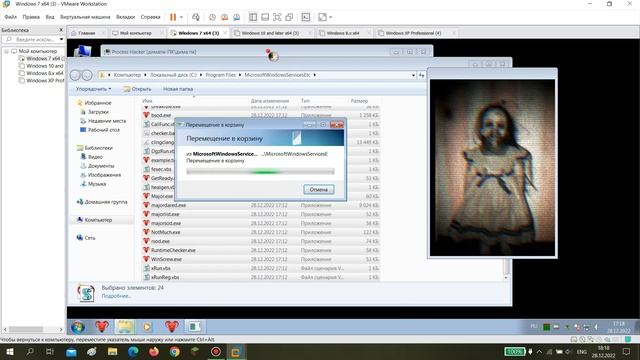Select the xRunReg.vbs file row
Viewport: 640px width, 360px height.
click(x=261, y=277)
